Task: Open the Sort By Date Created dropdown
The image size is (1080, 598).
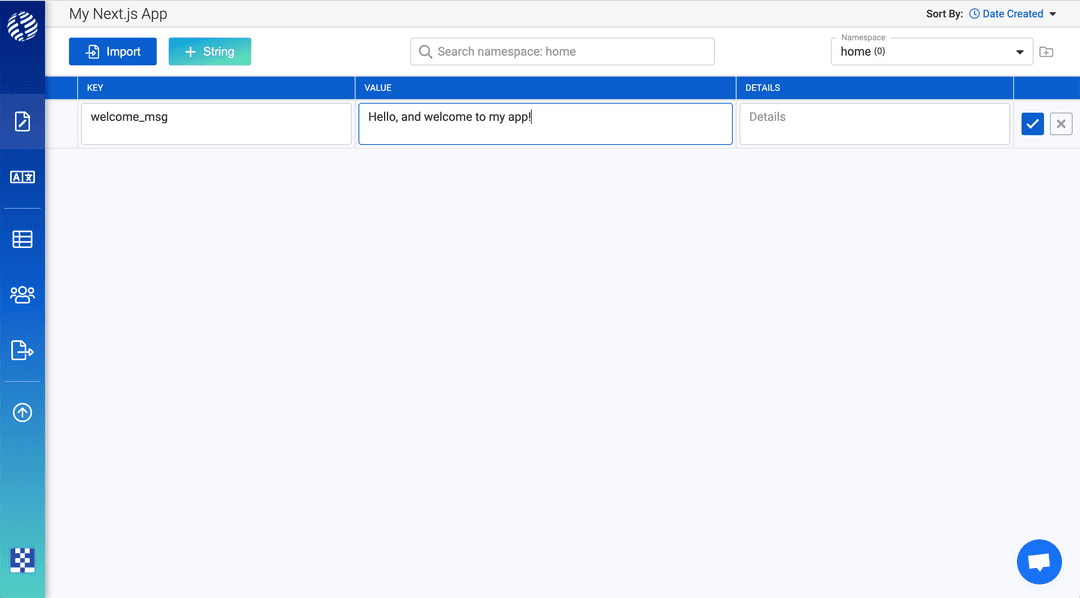Action: coord(1012,13)
